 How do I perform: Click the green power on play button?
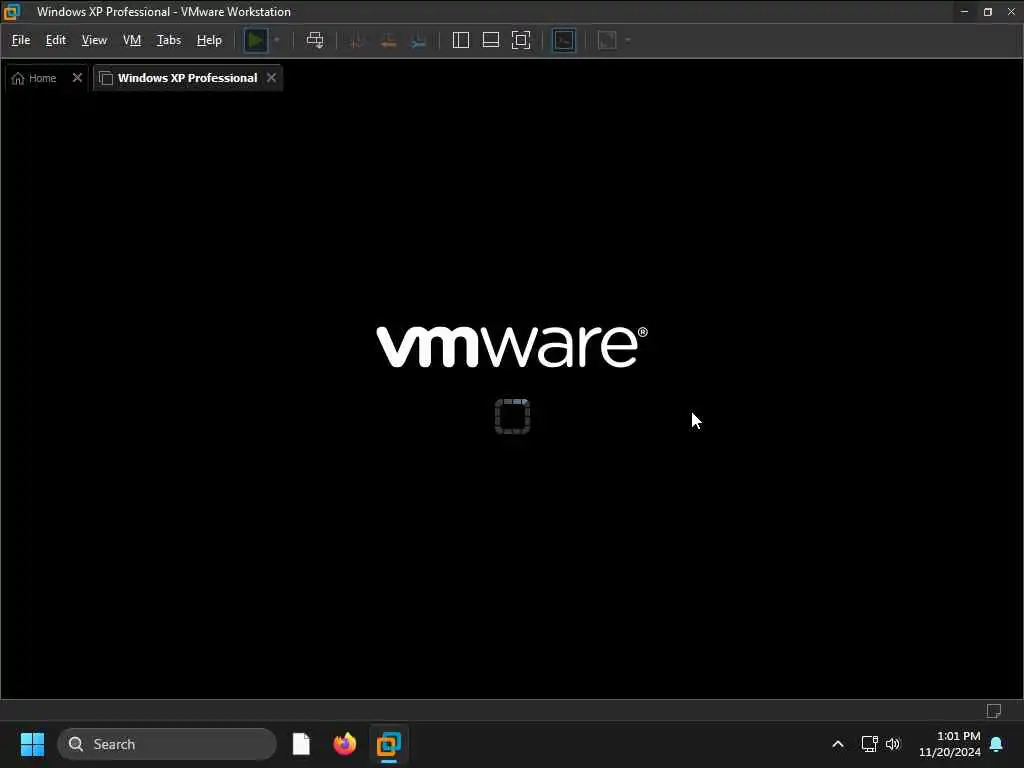point(255,40)
